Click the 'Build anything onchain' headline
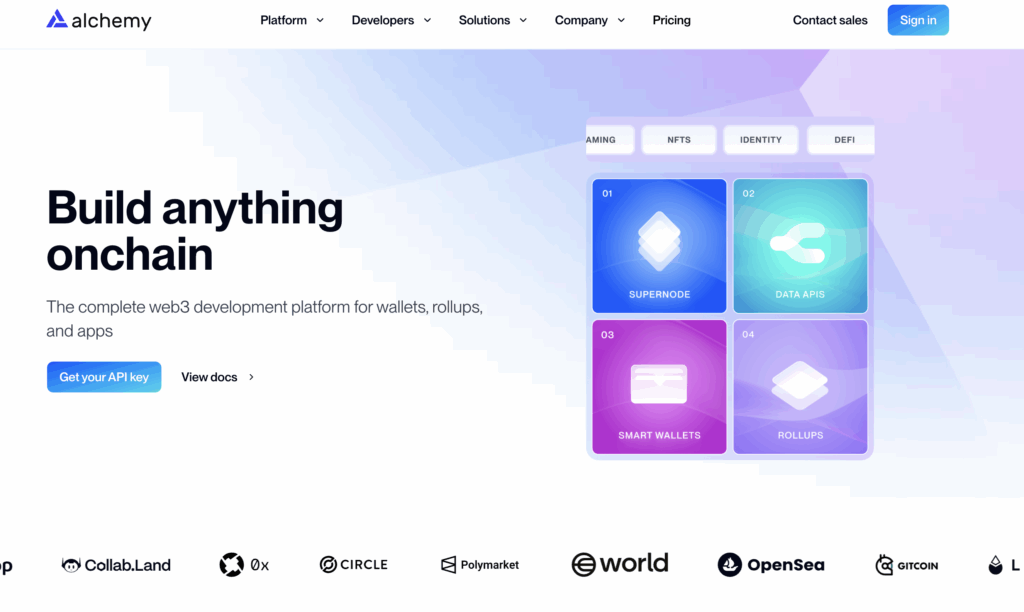This screenshot has width=1024, height=612. tap(195, 231)
